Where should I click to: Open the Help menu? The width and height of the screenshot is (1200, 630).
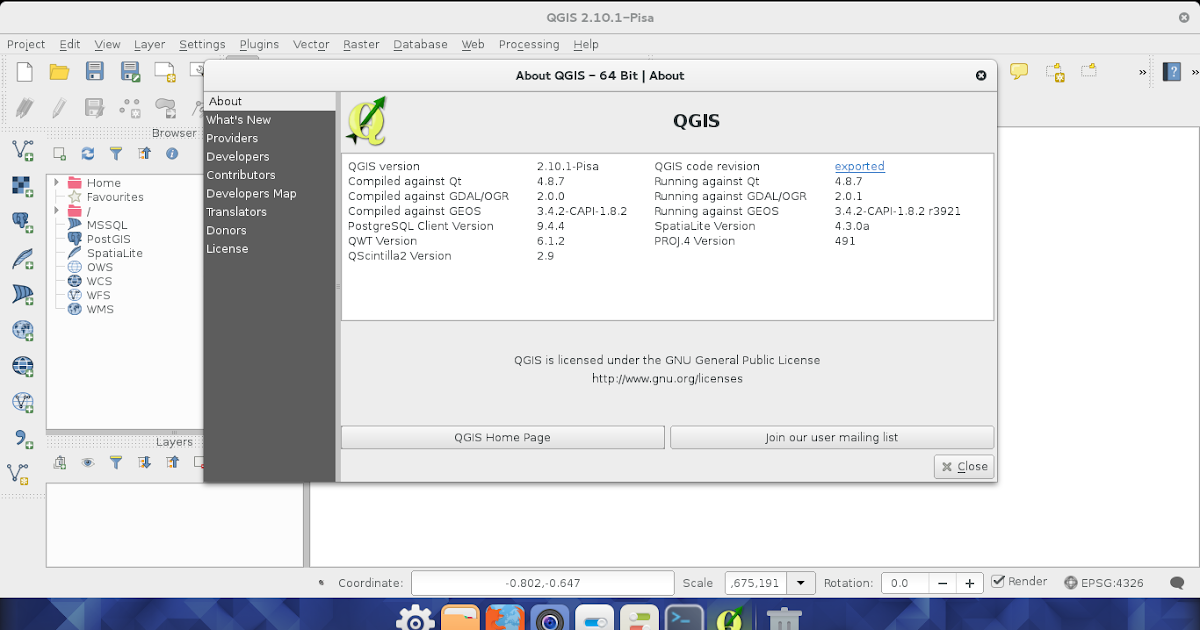pos(586,44)
